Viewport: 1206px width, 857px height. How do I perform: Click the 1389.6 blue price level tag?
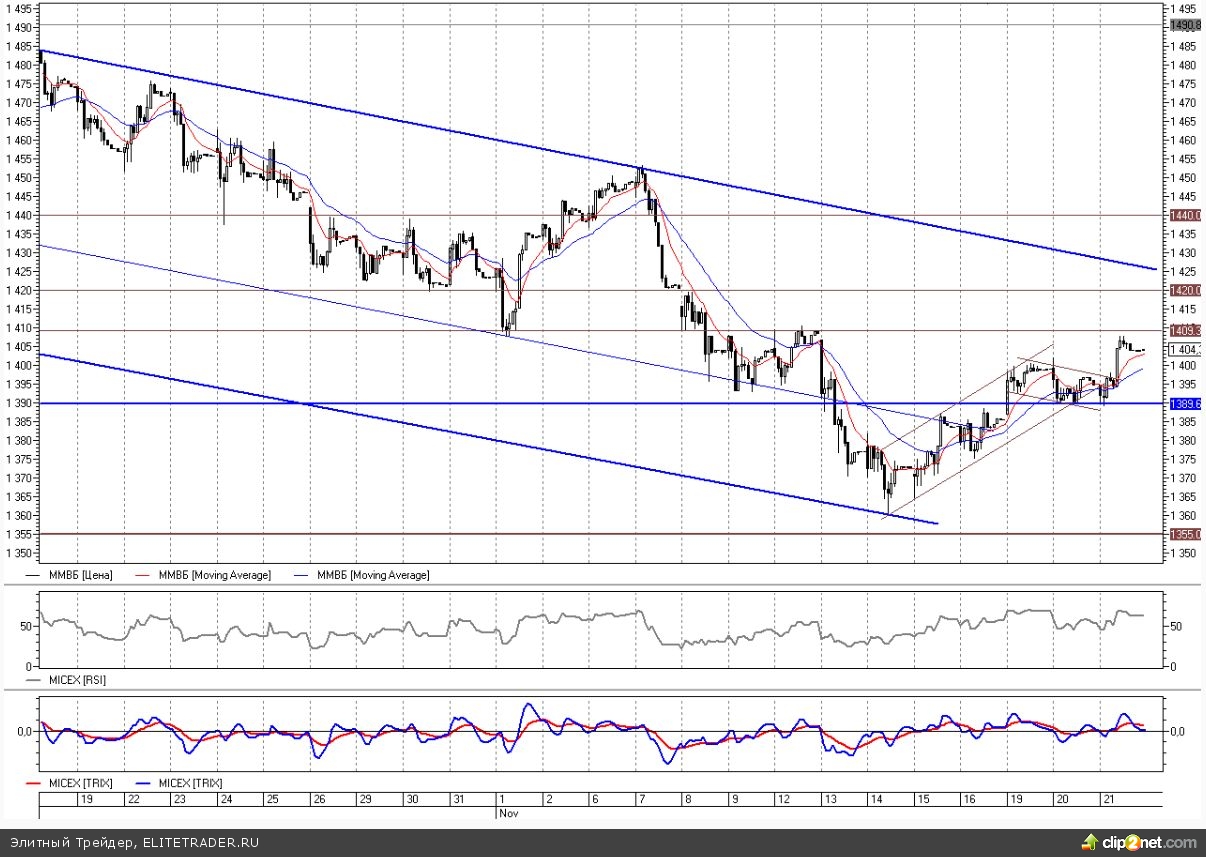(1184, 403)
